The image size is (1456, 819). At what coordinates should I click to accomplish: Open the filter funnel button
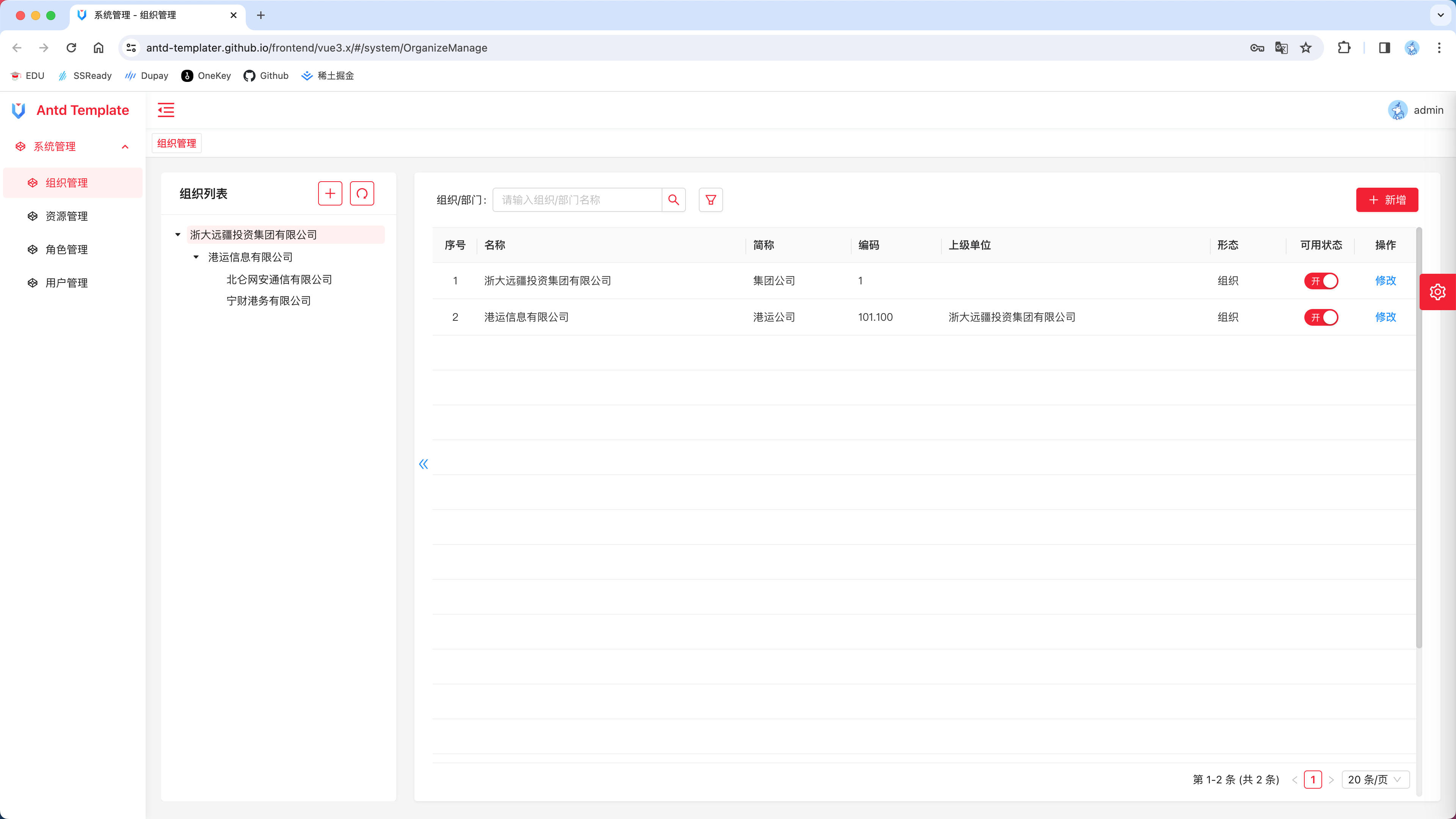711,199
